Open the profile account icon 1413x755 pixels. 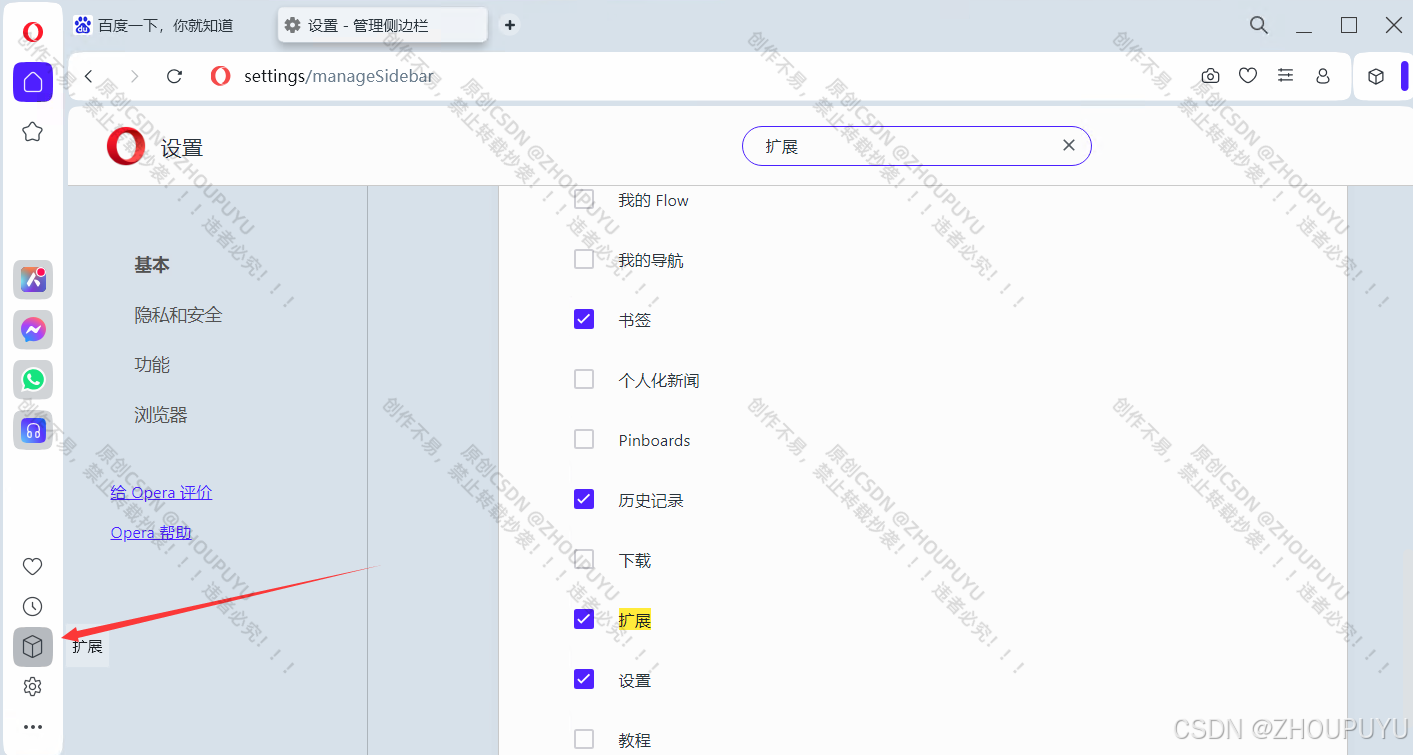tap(1323, 76)
